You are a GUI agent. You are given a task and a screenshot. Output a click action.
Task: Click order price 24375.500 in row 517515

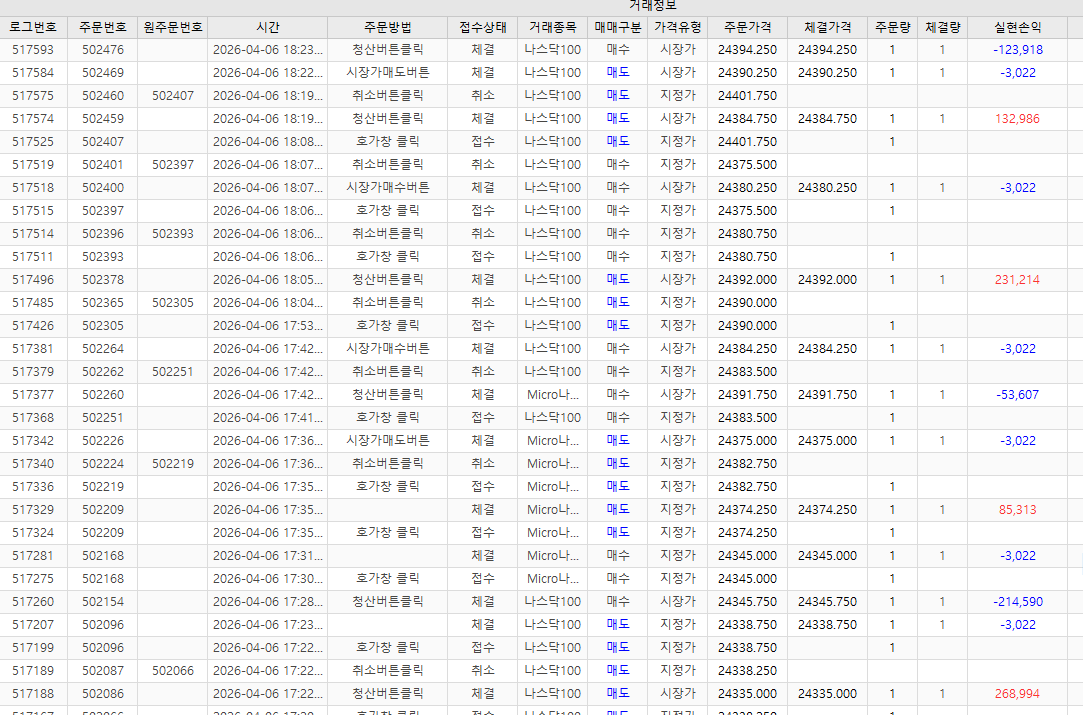click(x=747, y=211)
